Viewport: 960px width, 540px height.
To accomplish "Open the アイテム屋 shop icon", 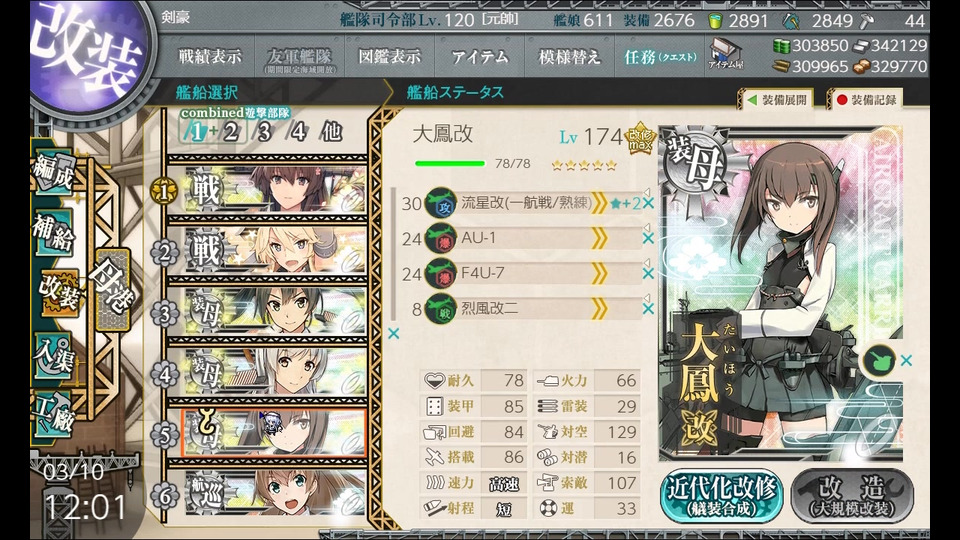I will click(x=726, y=54).
